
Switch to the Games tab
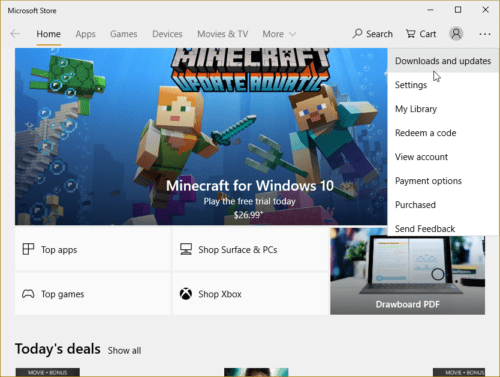coord(124,34)
